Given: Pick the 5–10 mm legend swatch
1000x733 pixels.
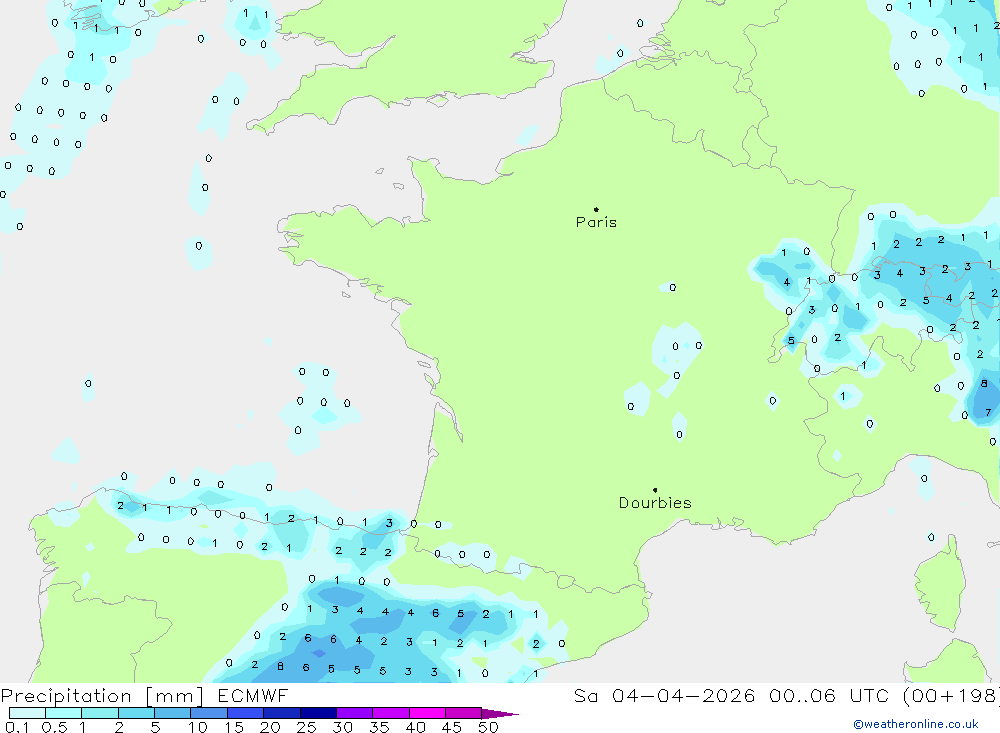Looking at the screenshot, I should [x=173, y=713].
